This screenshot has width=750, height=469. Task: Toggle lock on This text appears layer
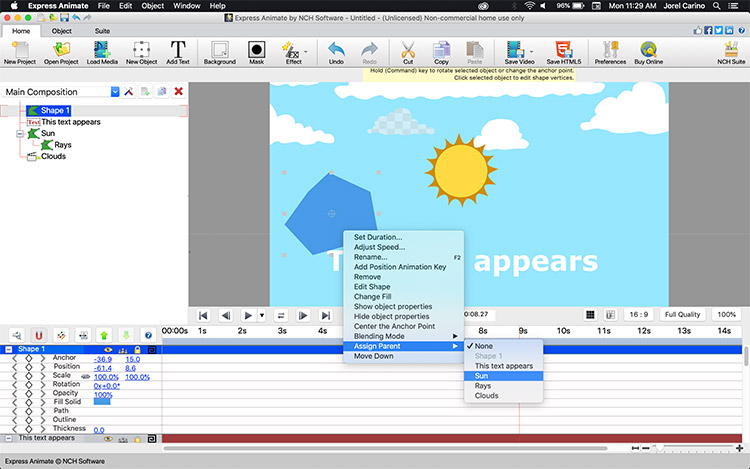point(137,438)
